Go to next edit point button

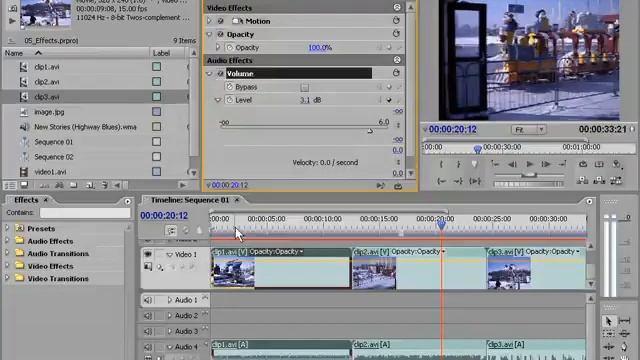coord(562,164)
